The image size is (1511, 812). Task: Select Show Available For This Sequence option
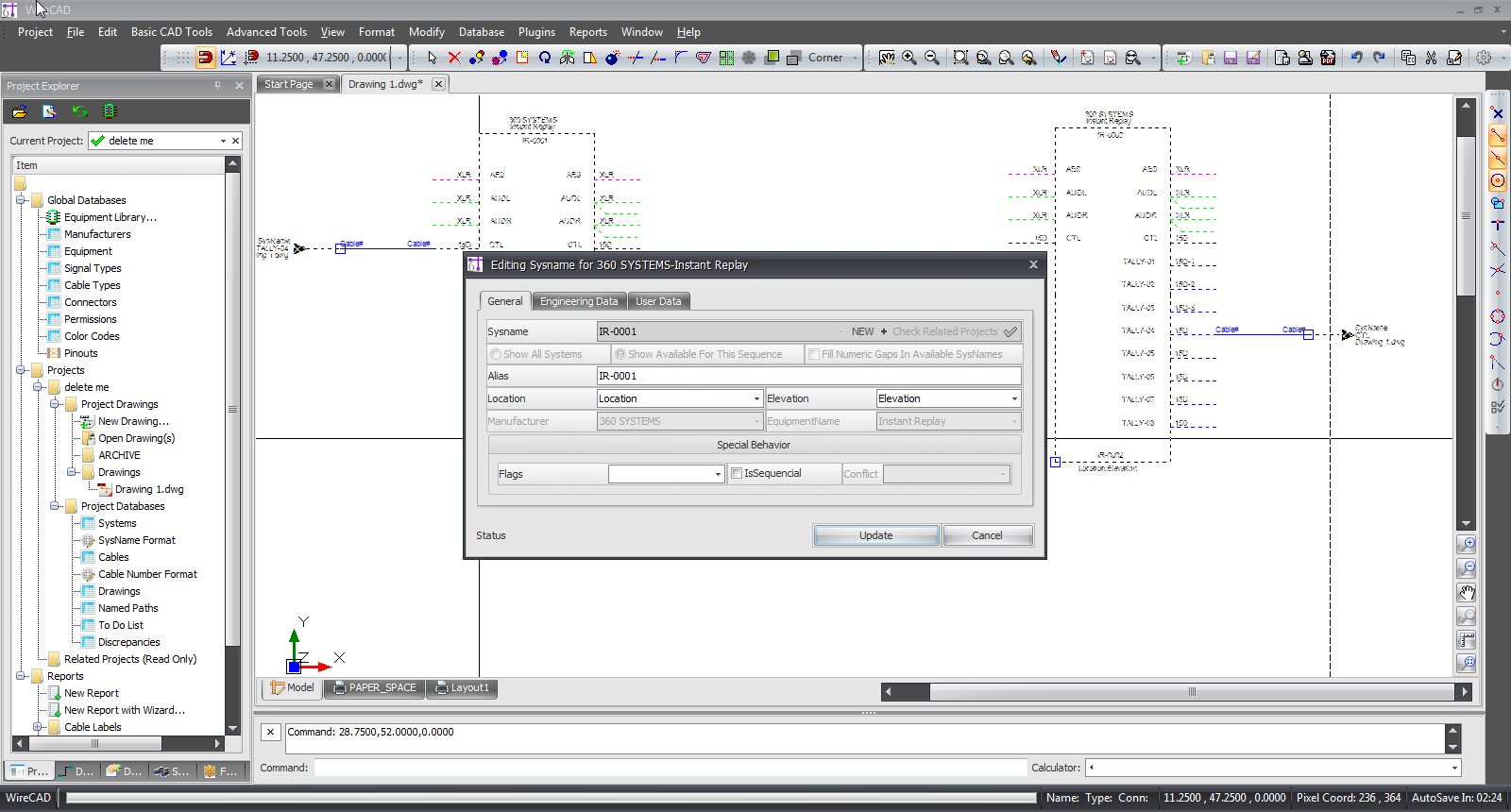[x=620, y=354]
